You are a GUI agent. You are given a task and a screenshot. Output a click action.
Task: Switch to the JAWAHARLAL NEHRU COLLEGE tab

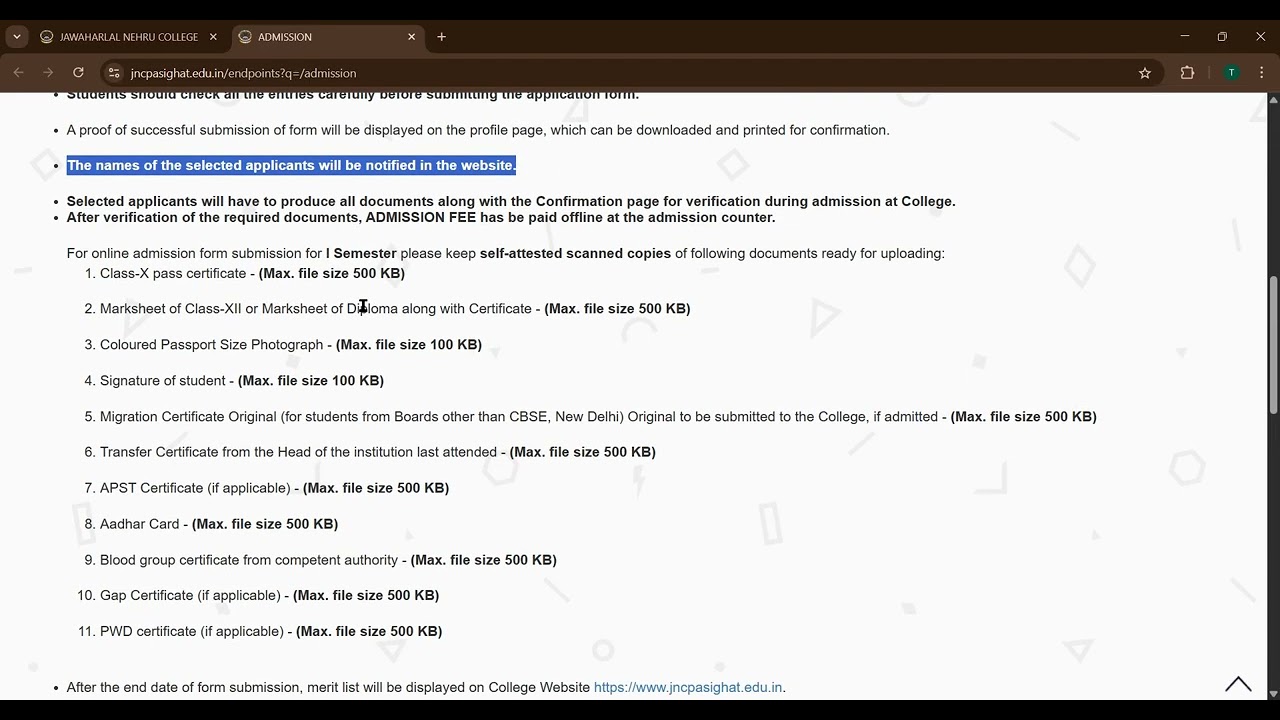(x=128, y=37)
